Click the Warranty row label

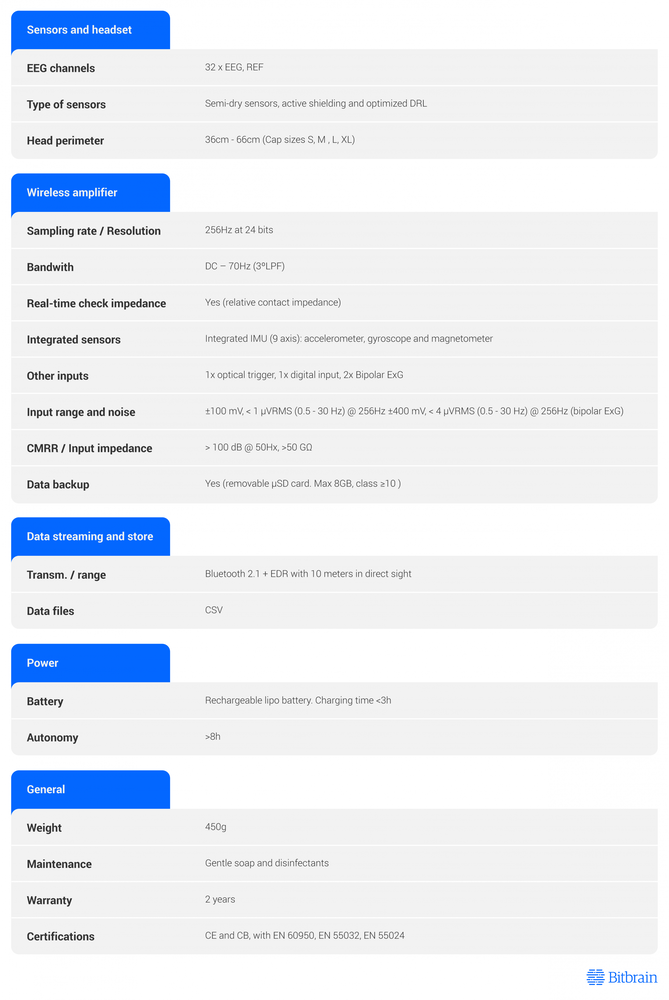[x=49, y=901]
